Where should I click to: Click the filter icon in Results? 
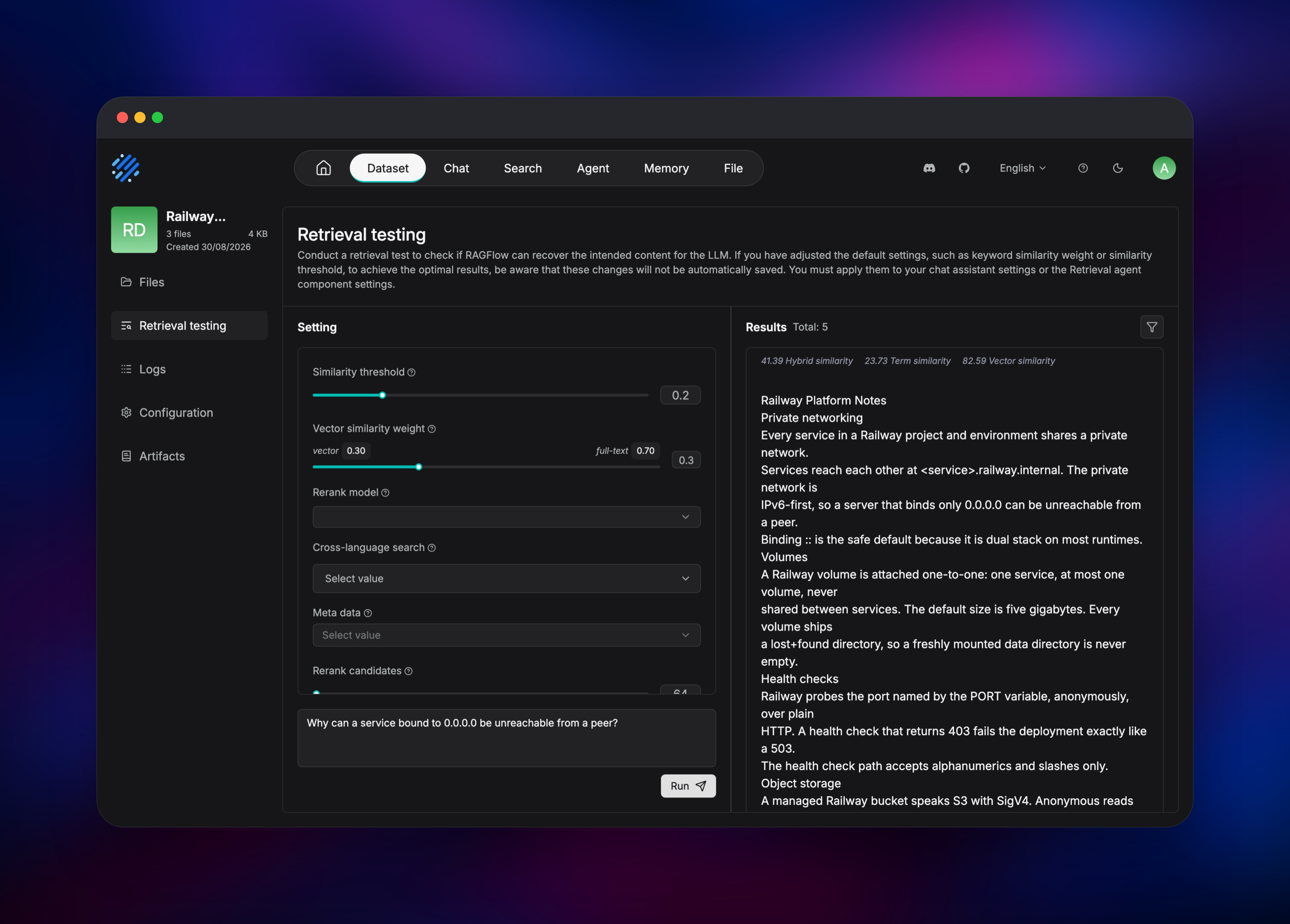tap(1152, 327)
